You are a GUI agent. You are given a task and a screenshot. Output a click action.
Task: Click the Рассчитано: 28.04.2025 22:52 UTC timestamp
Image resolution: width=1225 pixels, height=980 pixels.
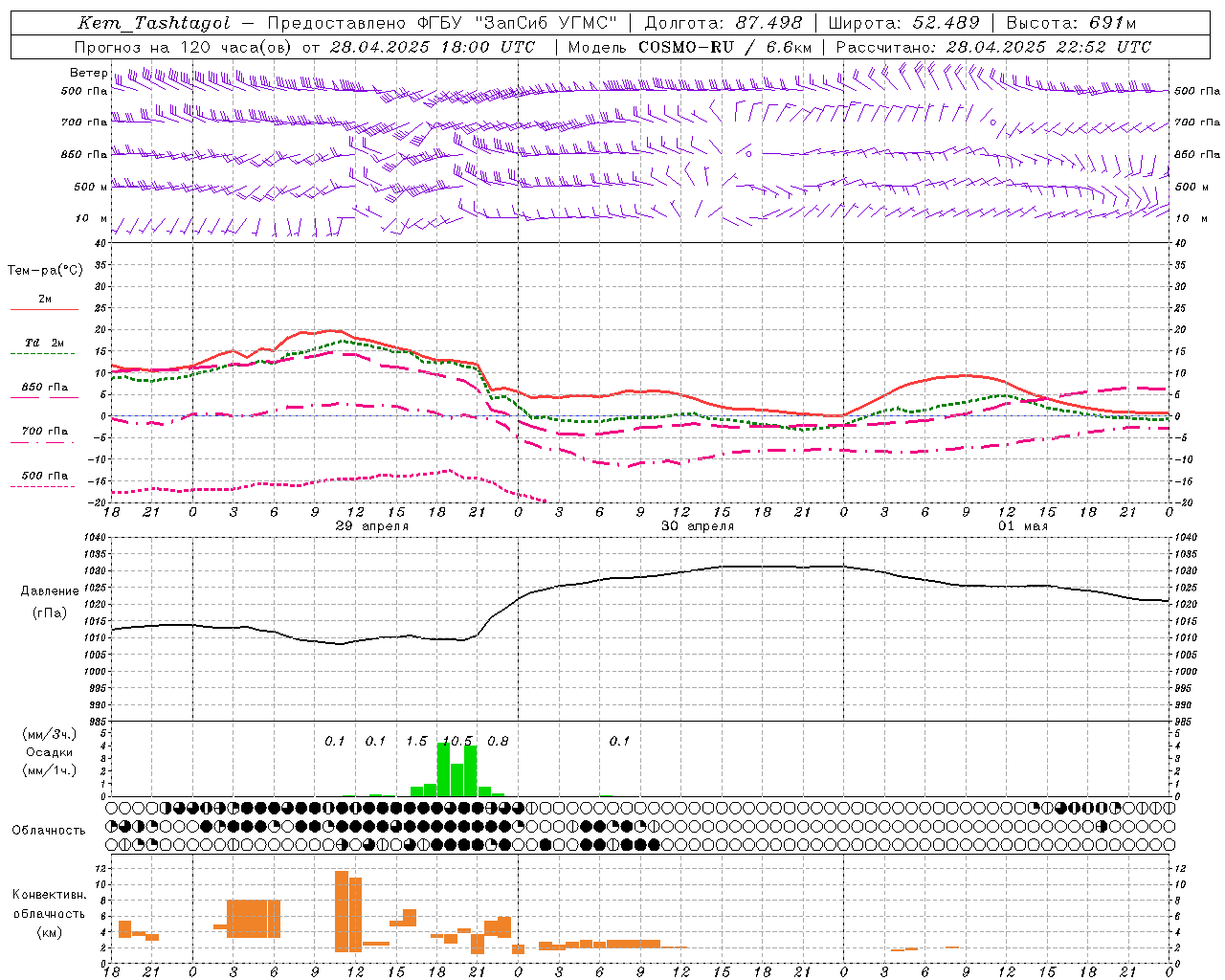[x=993, y=46]
